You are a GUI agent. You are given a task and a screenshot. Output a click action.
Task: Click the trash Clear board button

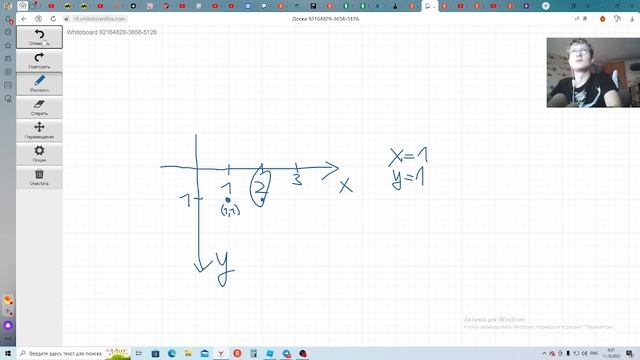(x=39, y=177)
